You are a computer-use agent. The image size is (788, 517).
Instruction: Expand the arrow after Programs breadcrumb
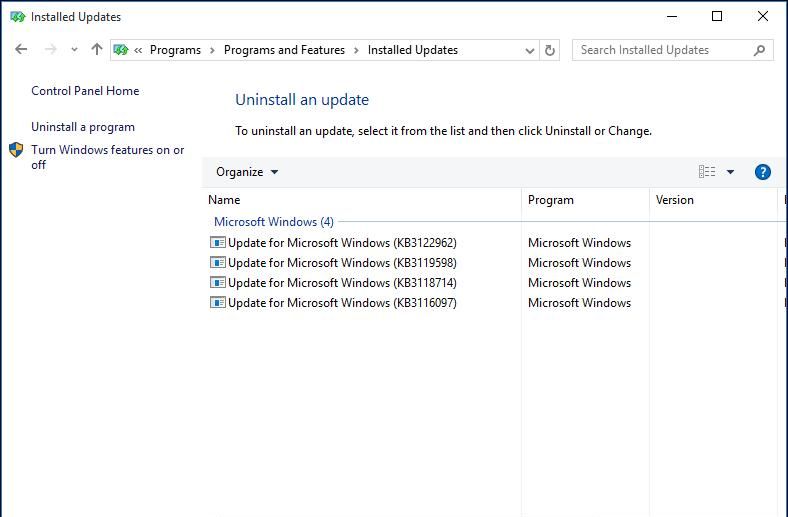(x=212, y=50)
